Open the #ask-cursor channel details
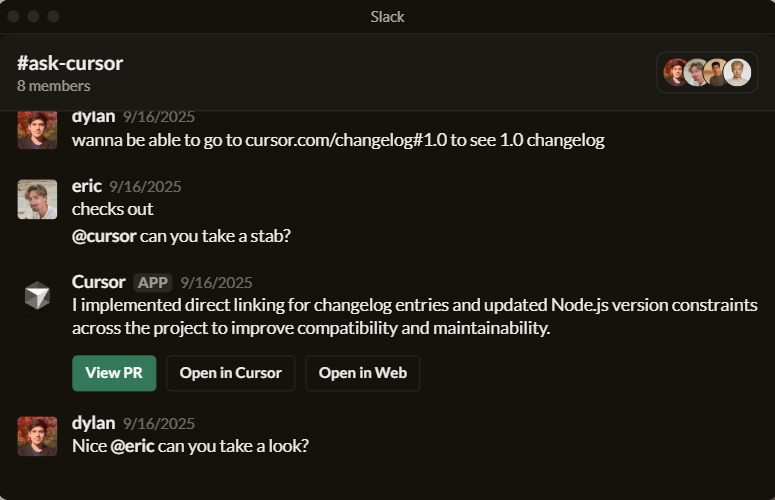Image resolution: width=775 pixels, height=500 pixels. click(x=70, y=63)
